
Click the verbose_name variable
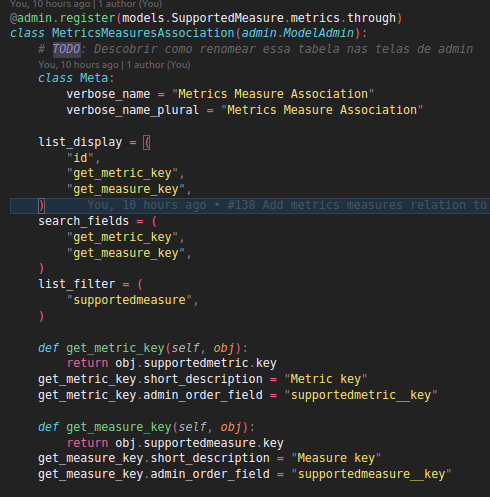pyautogui.click(x=108, y=94)
